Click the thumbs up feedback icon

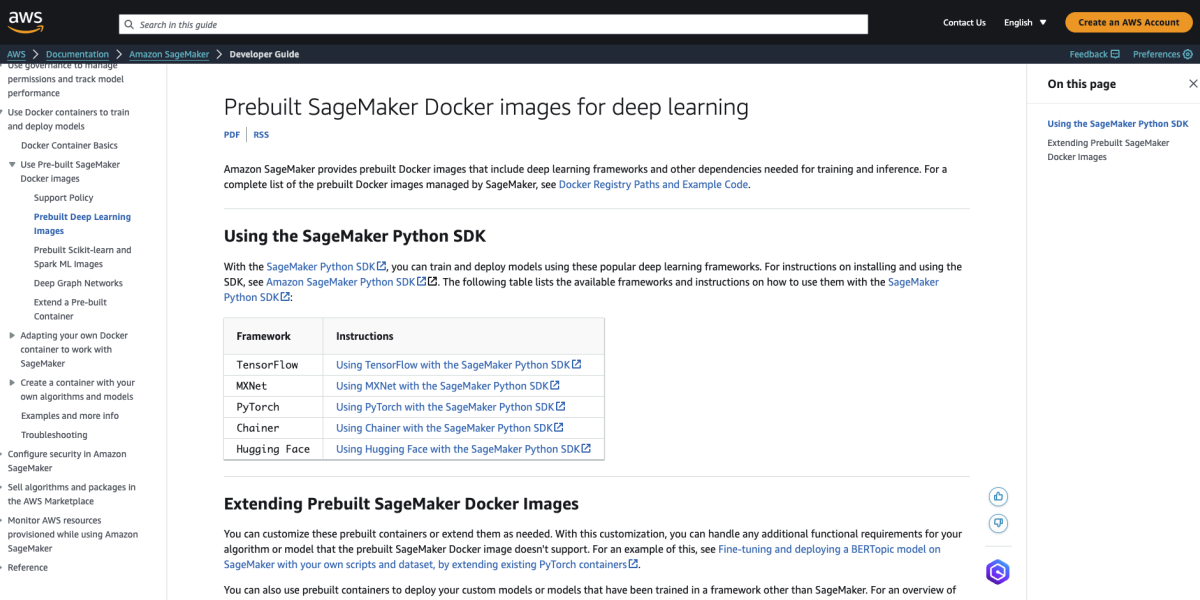click(x=997, y=496)
